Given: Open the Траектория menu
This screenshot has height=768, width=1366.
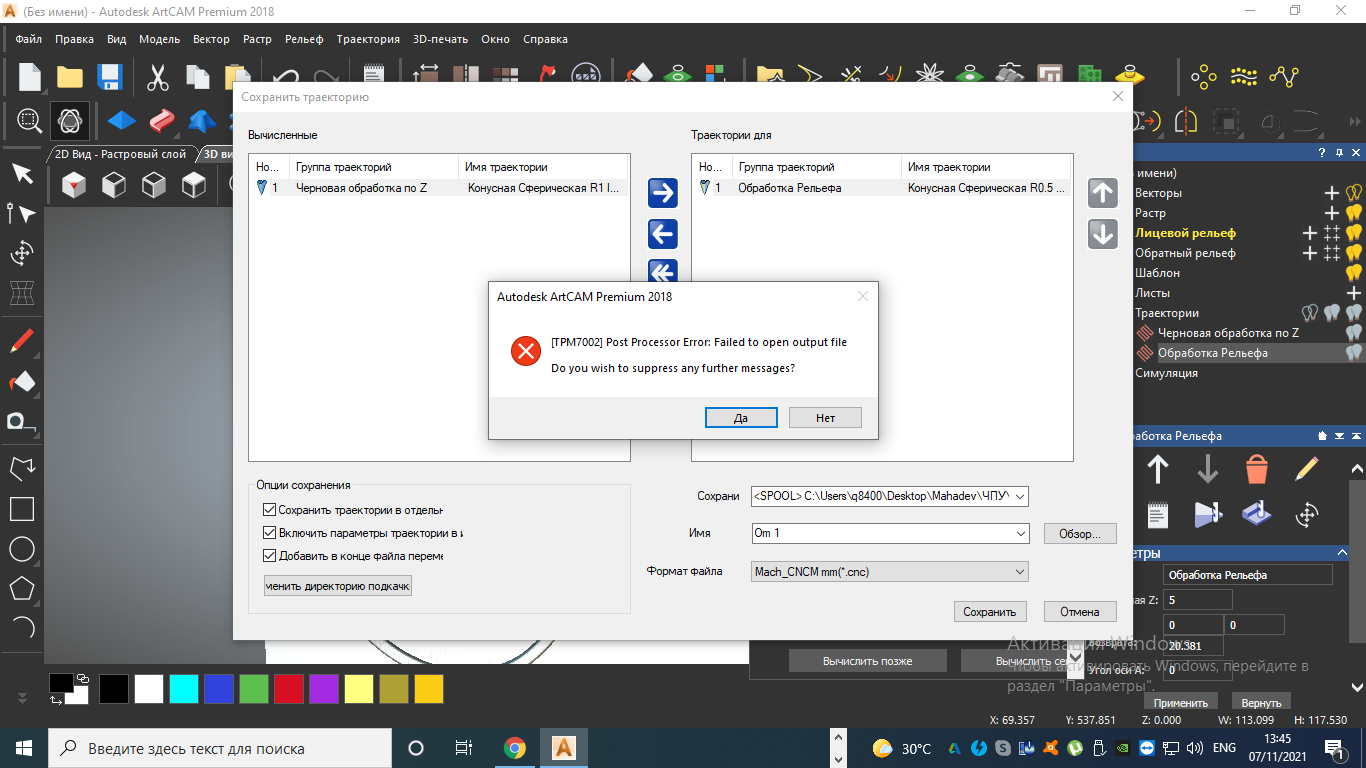Looking at the screenshot, I should click(x=368, y=39).
